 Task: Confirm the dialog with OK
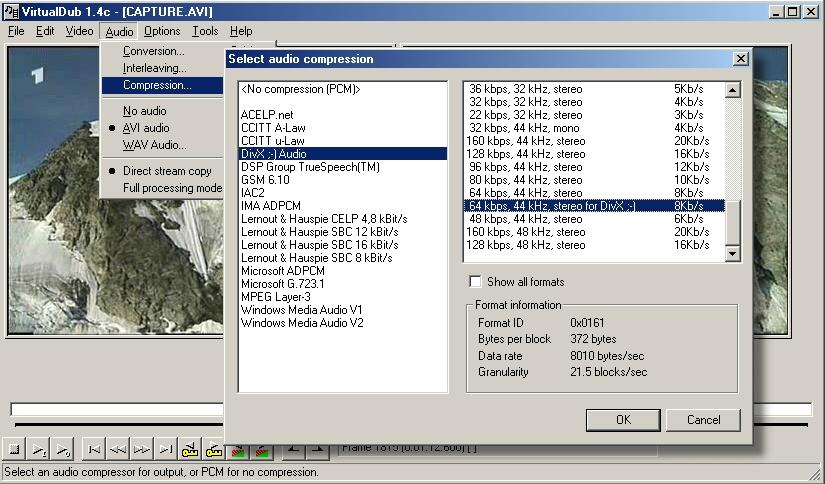coord(623,420)
